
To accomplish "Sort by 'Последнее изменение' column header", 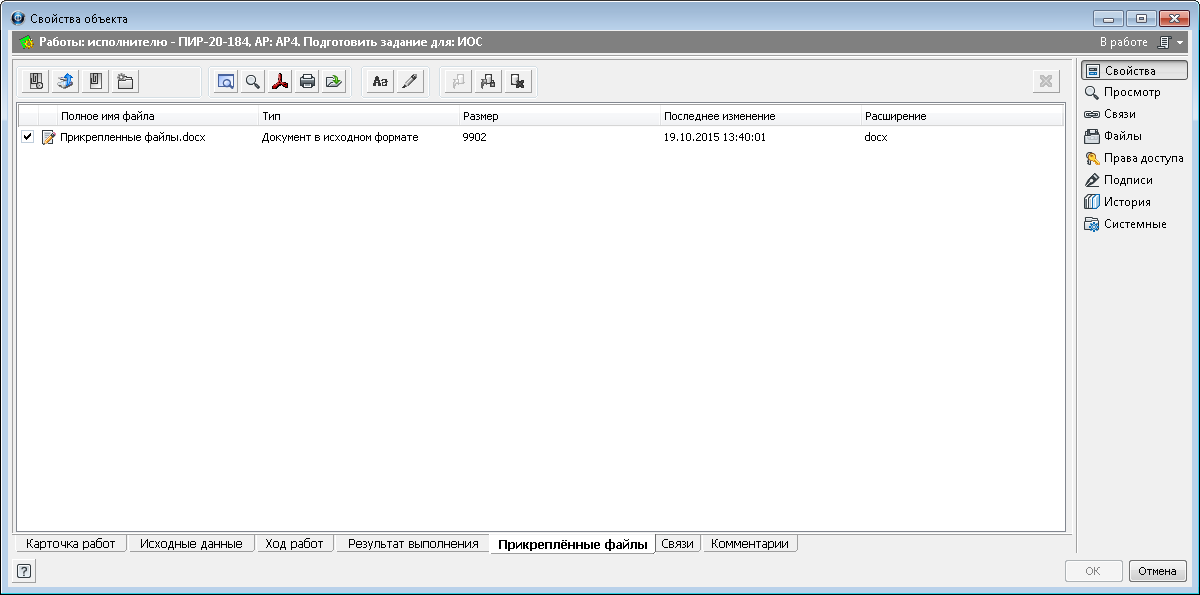I will [x=719, y=116].
